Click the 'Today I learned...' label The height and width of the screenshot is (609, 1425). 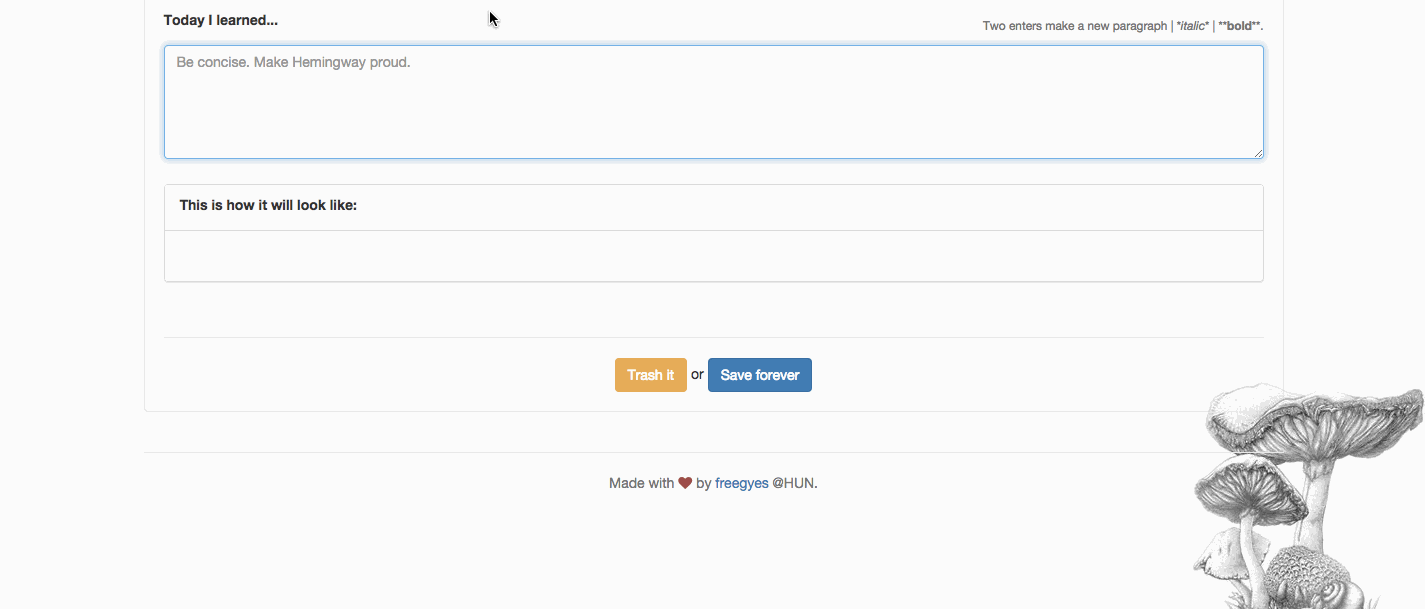pos(221,20)
